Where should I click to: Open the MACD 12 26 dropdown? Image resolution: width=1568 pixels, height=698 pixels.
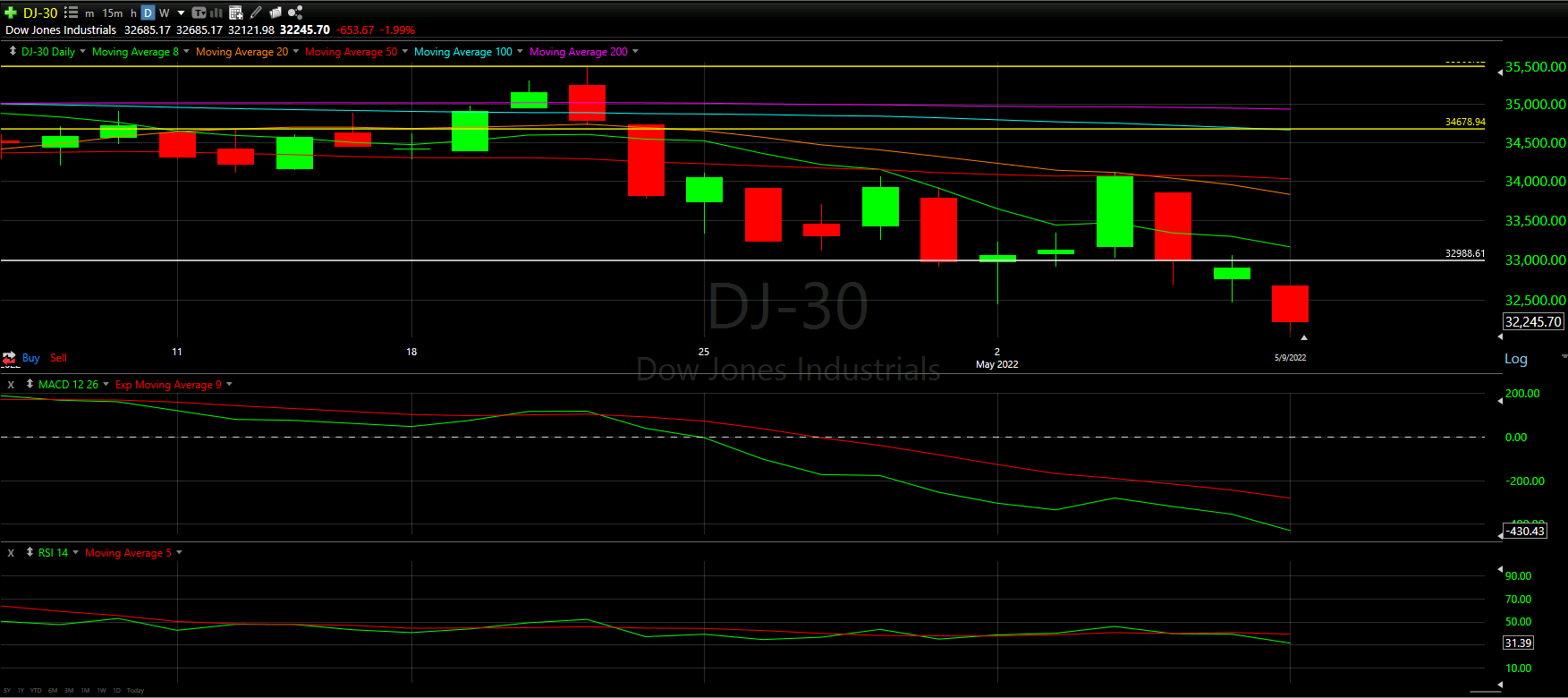pos(106,384)
